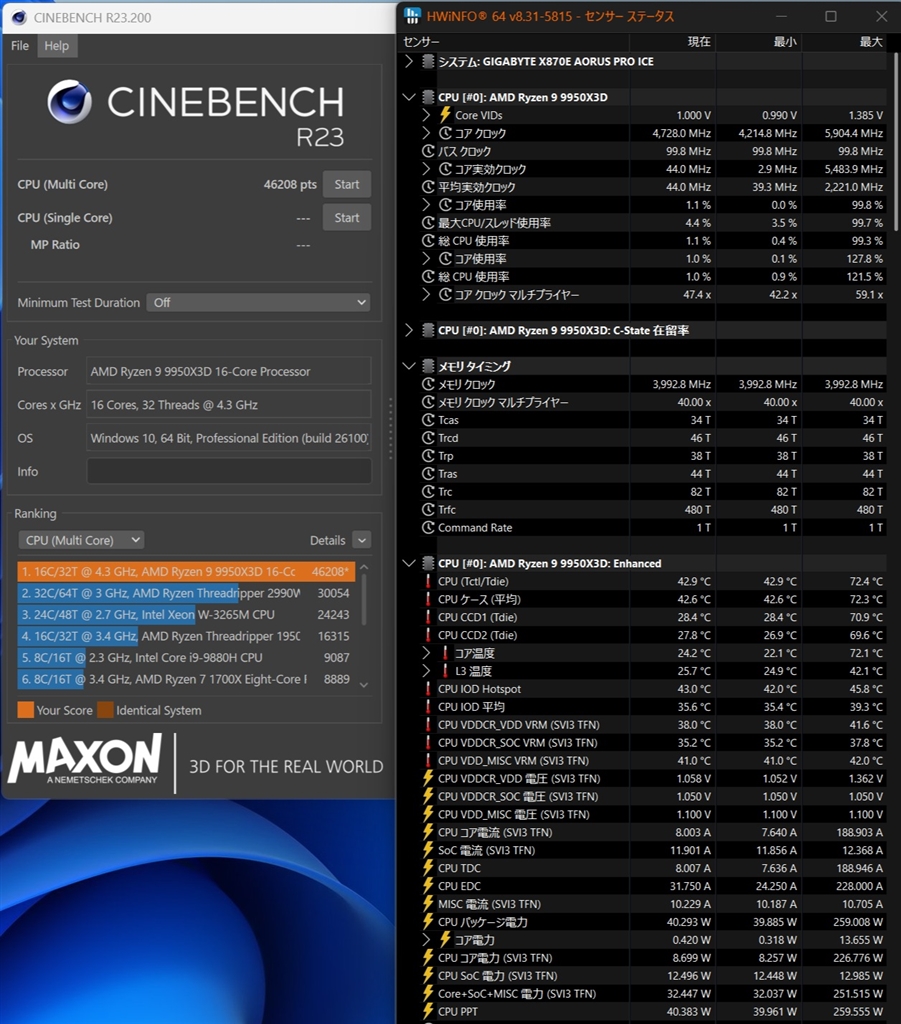Expand the Core VIDs row
901x1024 pixels.
426,115
